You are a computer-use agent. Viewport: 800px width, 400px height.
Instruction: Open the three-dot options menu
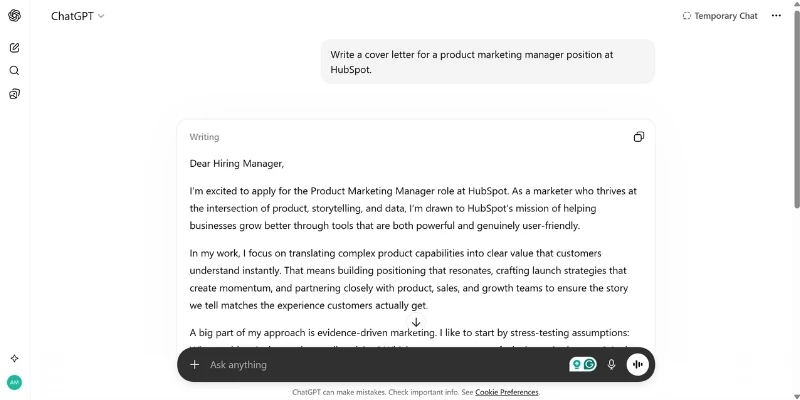(777, 16)
